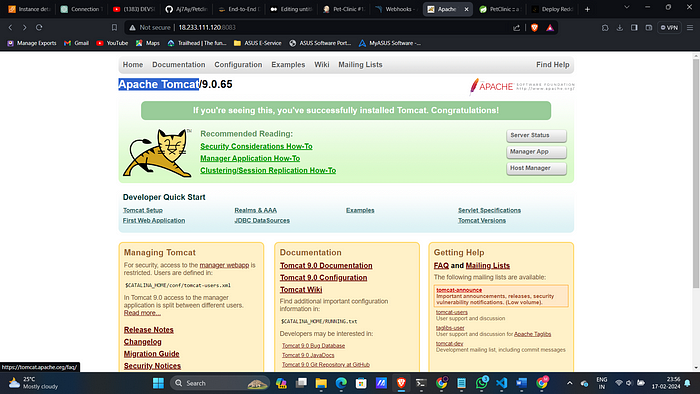
Task: Click the Manager App button
Action: (536, 152)
